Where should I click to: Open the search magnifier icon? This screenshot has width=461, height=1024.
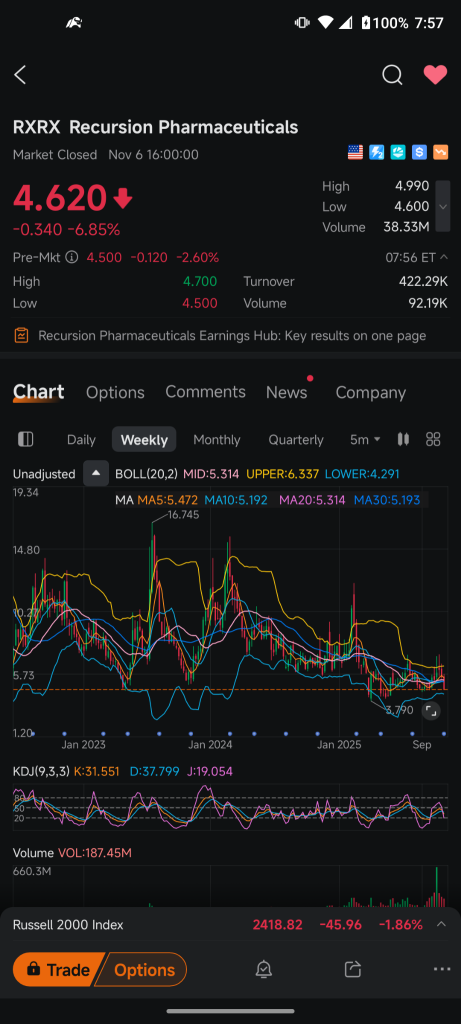(x=392, y=75)
